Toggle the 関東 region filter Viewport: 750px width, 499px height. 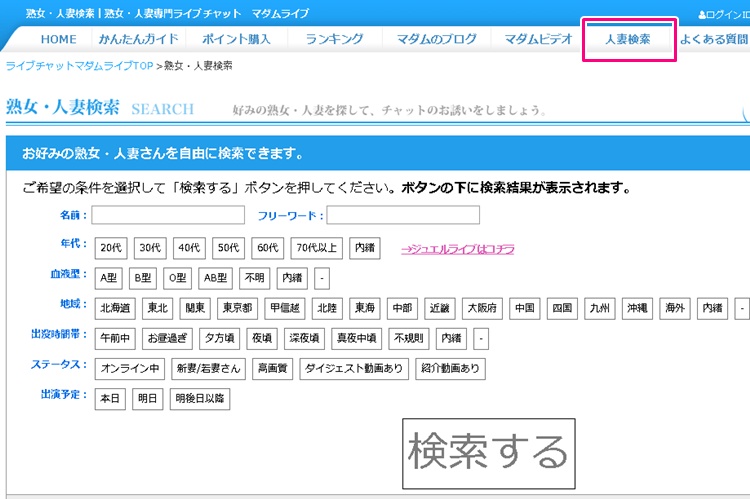point(195,308)
